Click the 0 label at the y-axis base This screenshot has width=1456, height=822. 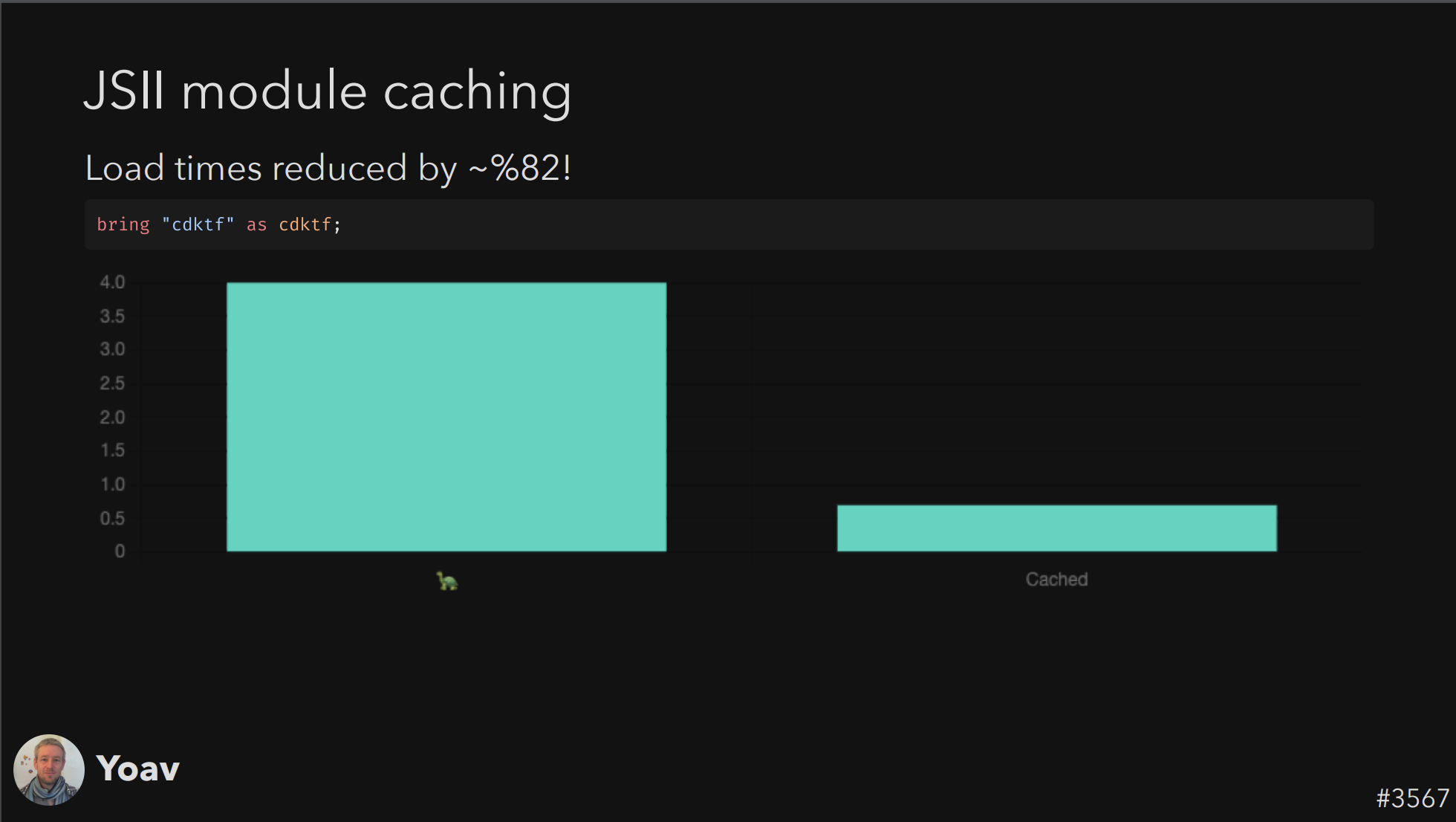coord(120,551)
